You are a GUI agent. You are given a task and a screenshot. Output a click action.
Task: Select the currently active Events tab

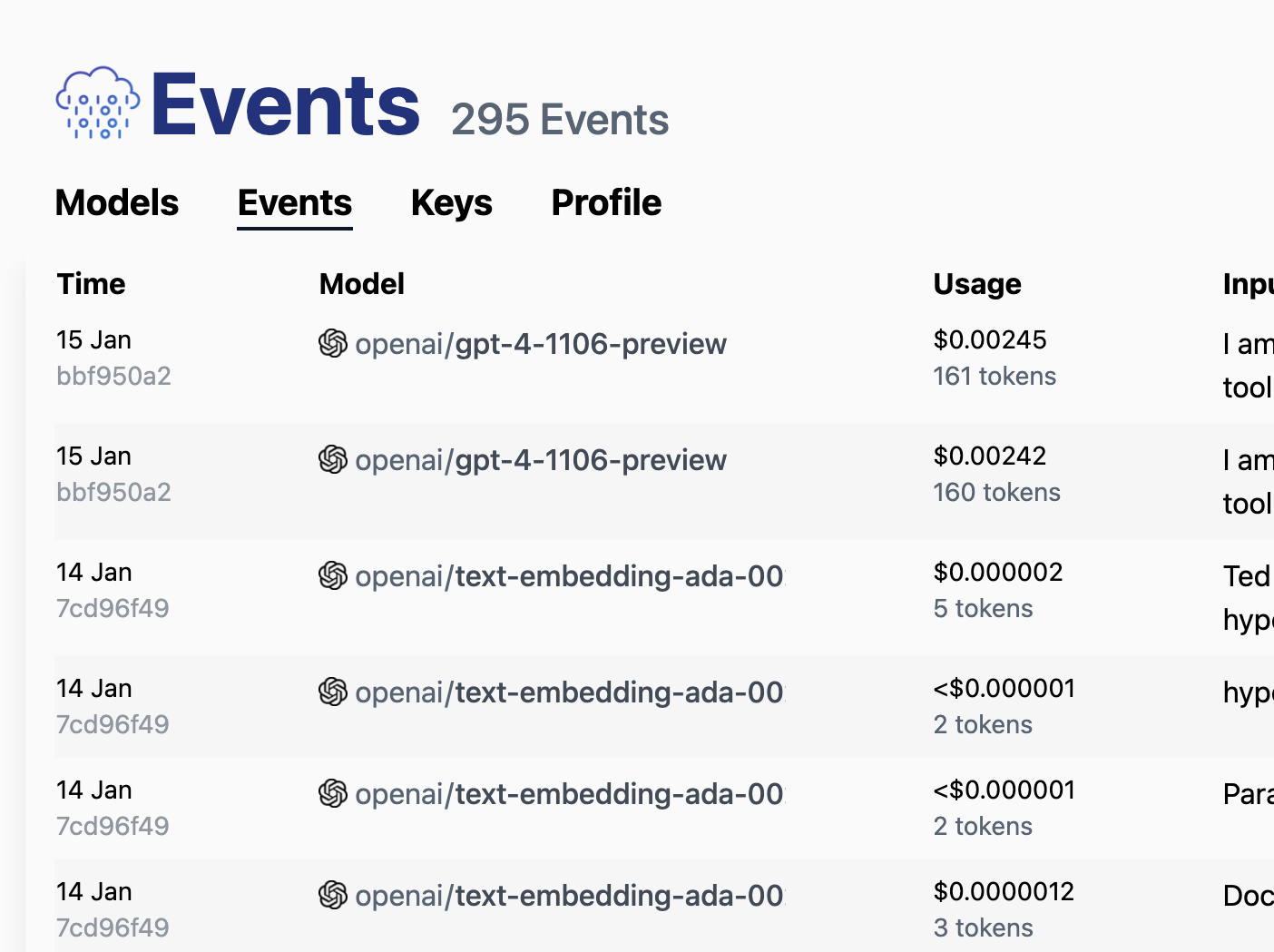pyautogui.click(x=294, y=202)
